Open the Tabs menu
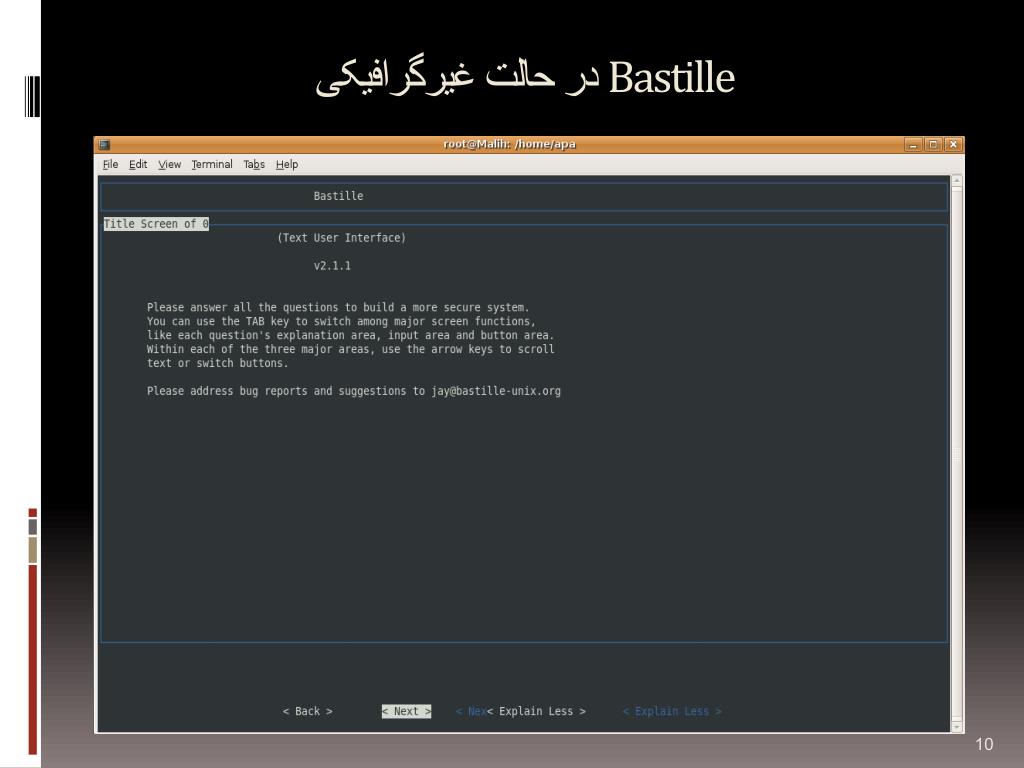 254,165
